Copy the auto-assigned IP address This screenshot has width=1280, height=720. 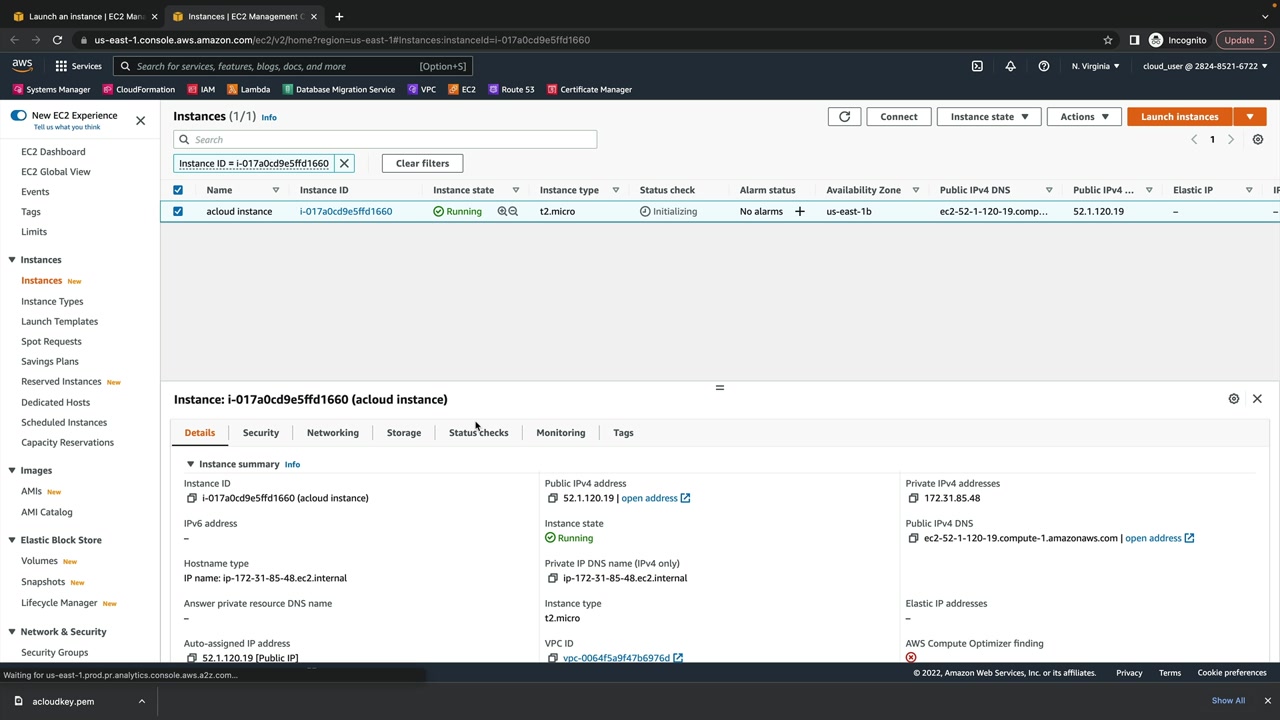192,658
